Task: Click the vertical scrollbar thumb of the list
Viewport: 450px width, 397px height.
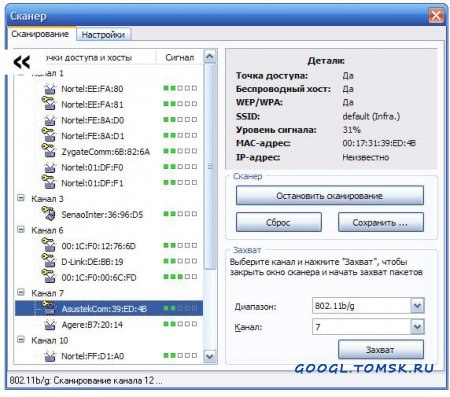Action: point(210,166)
